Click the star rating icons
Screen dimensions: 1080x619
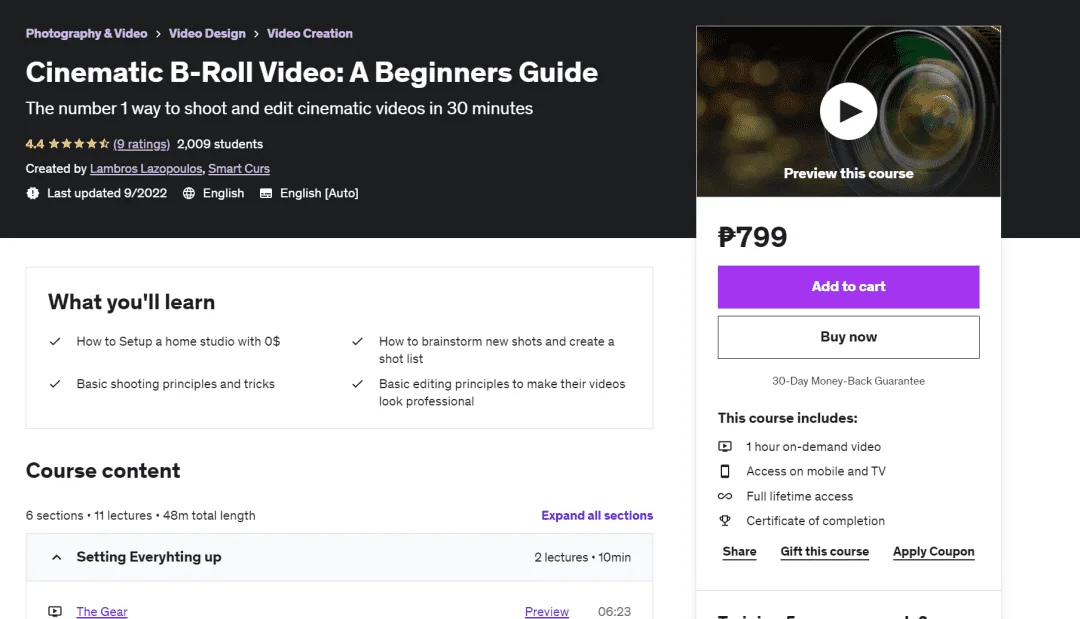79,144
